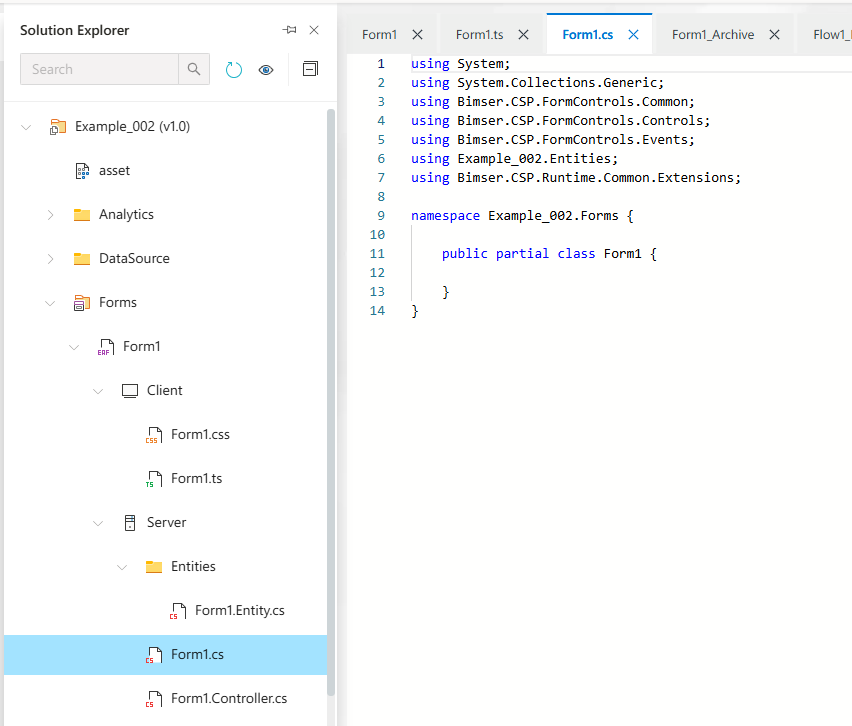
Task: Pin the Solution Explorer panel
Action: click(290, 30)
